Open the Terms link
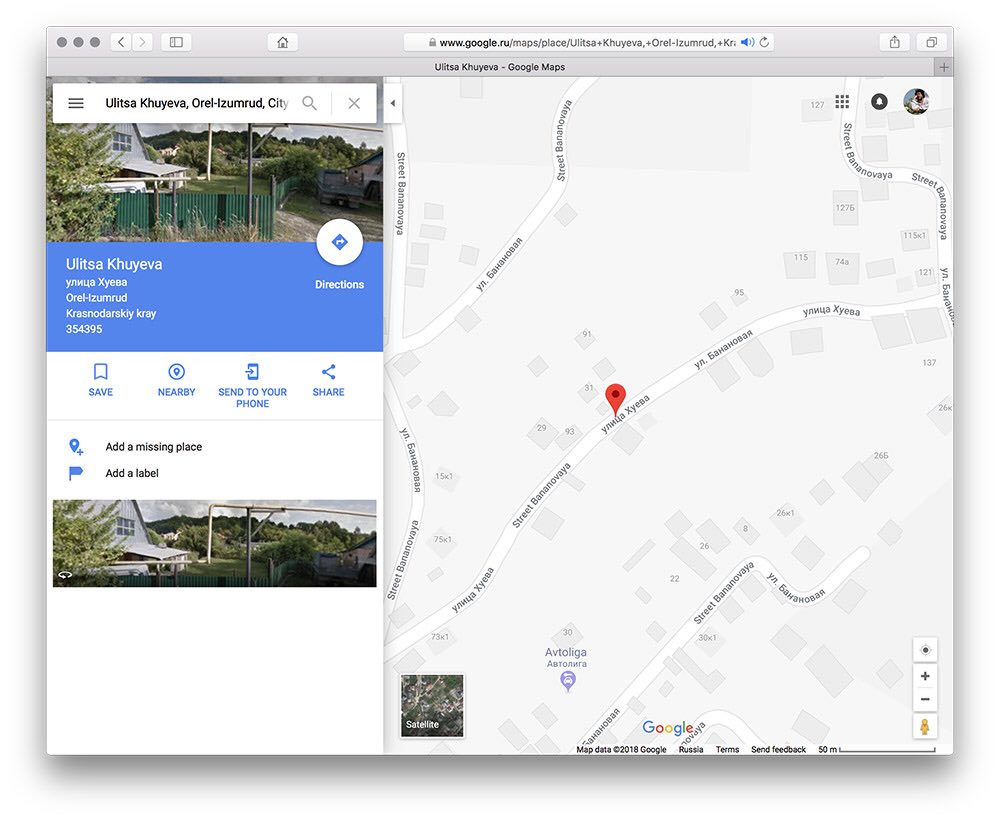 coord(727,750)
